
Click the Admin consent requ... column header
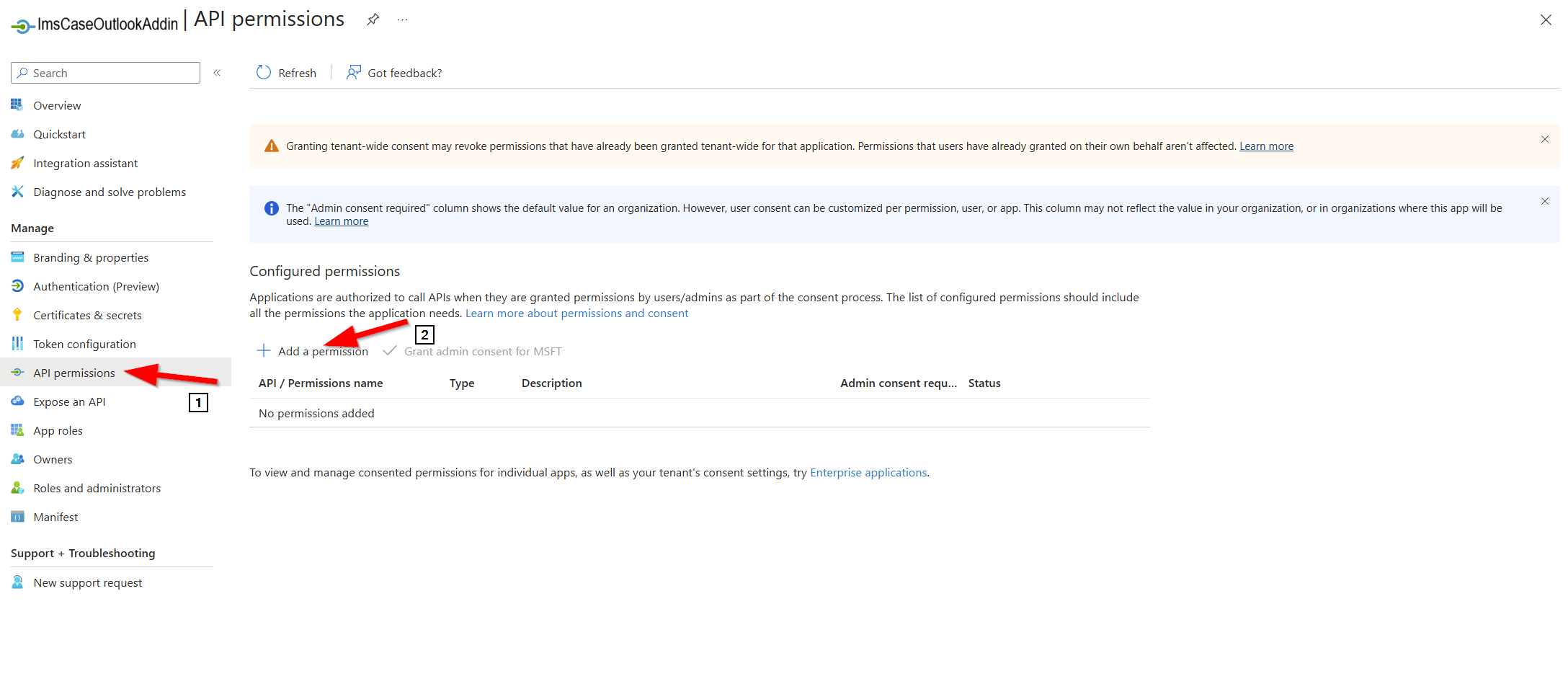tap(899, 383)
